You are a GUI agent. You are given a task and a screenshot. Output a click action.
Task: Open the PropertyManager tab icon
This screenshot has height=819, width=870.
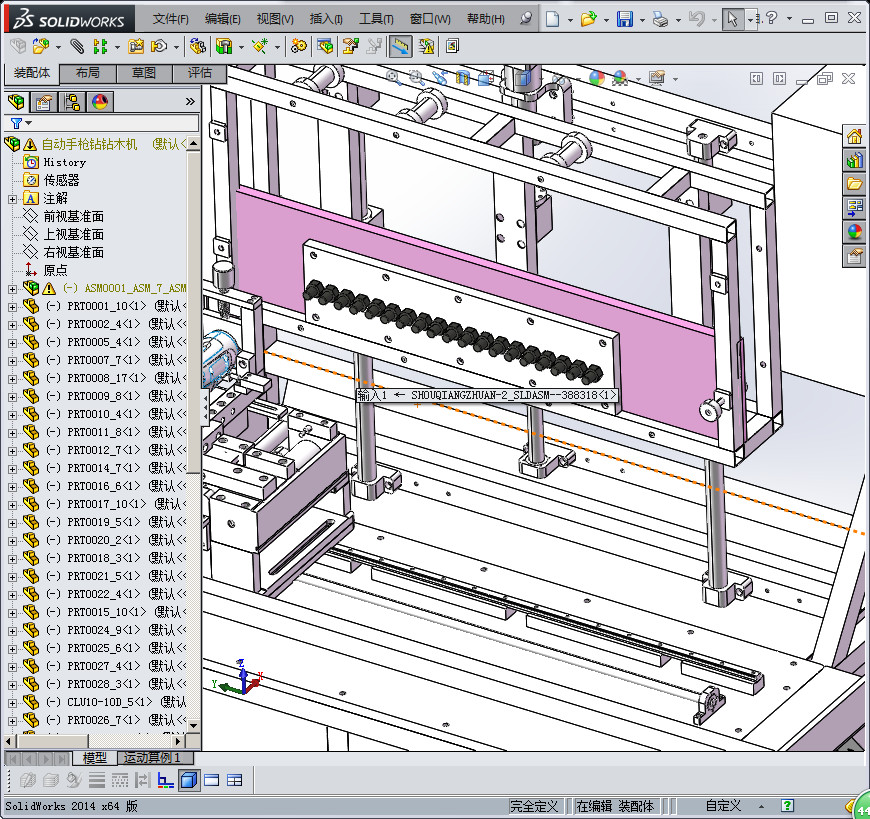coord(44,101)
